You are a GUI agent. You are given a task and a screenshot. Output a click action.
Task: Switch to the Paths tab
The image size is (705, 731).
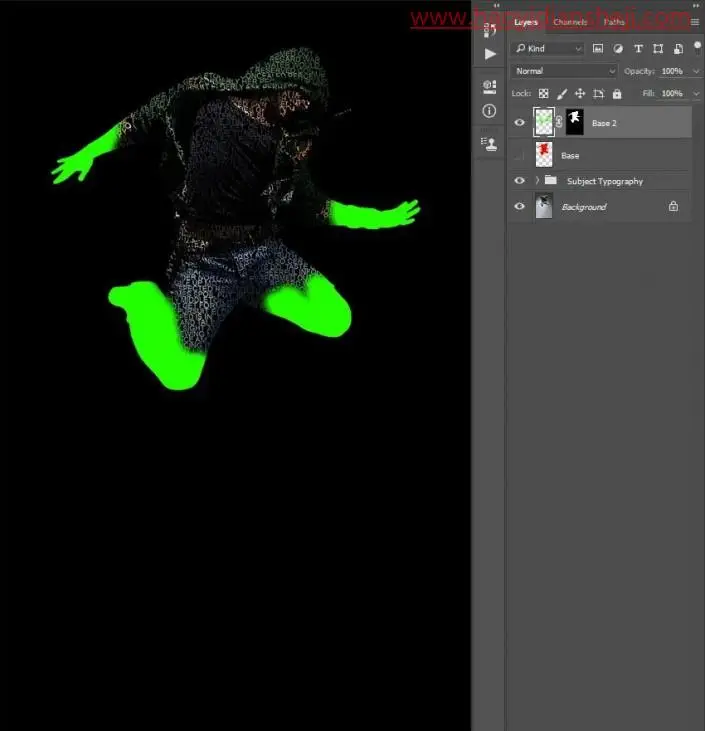[614, 22]
